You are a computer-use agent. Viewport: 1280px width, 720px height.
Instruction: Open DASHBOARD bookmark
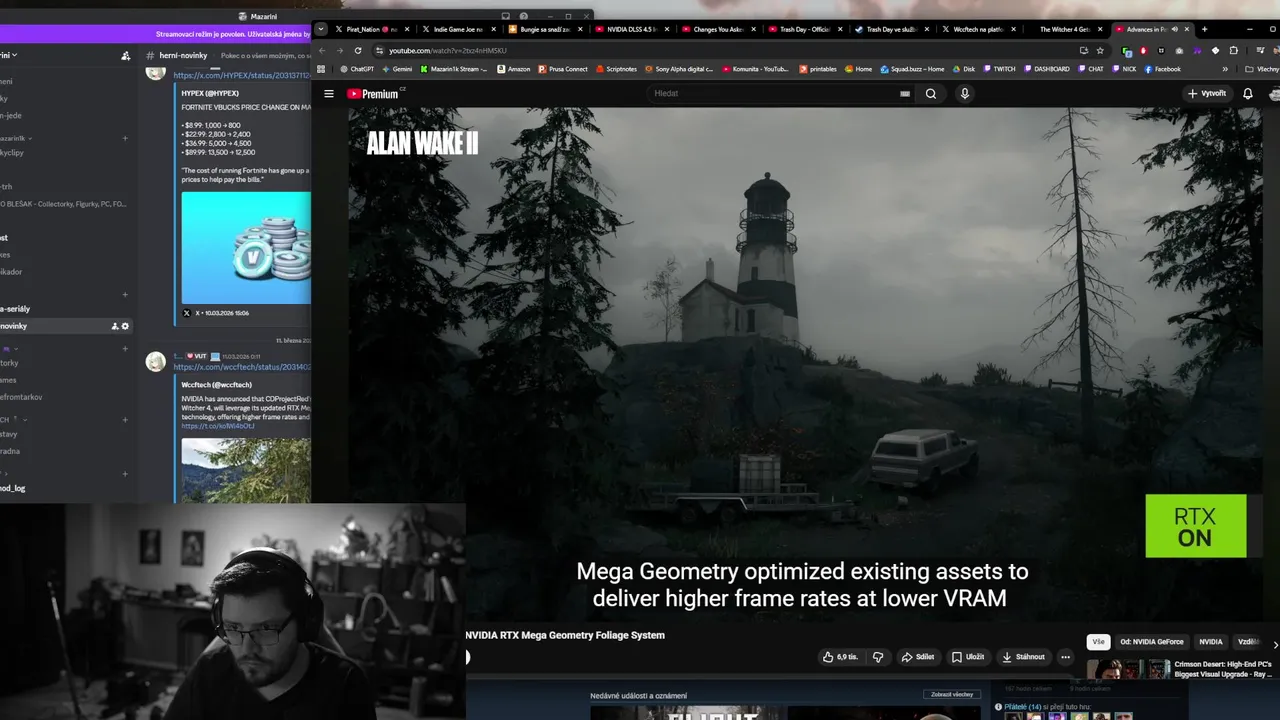pyautogui.click(x=1046, y=69)
